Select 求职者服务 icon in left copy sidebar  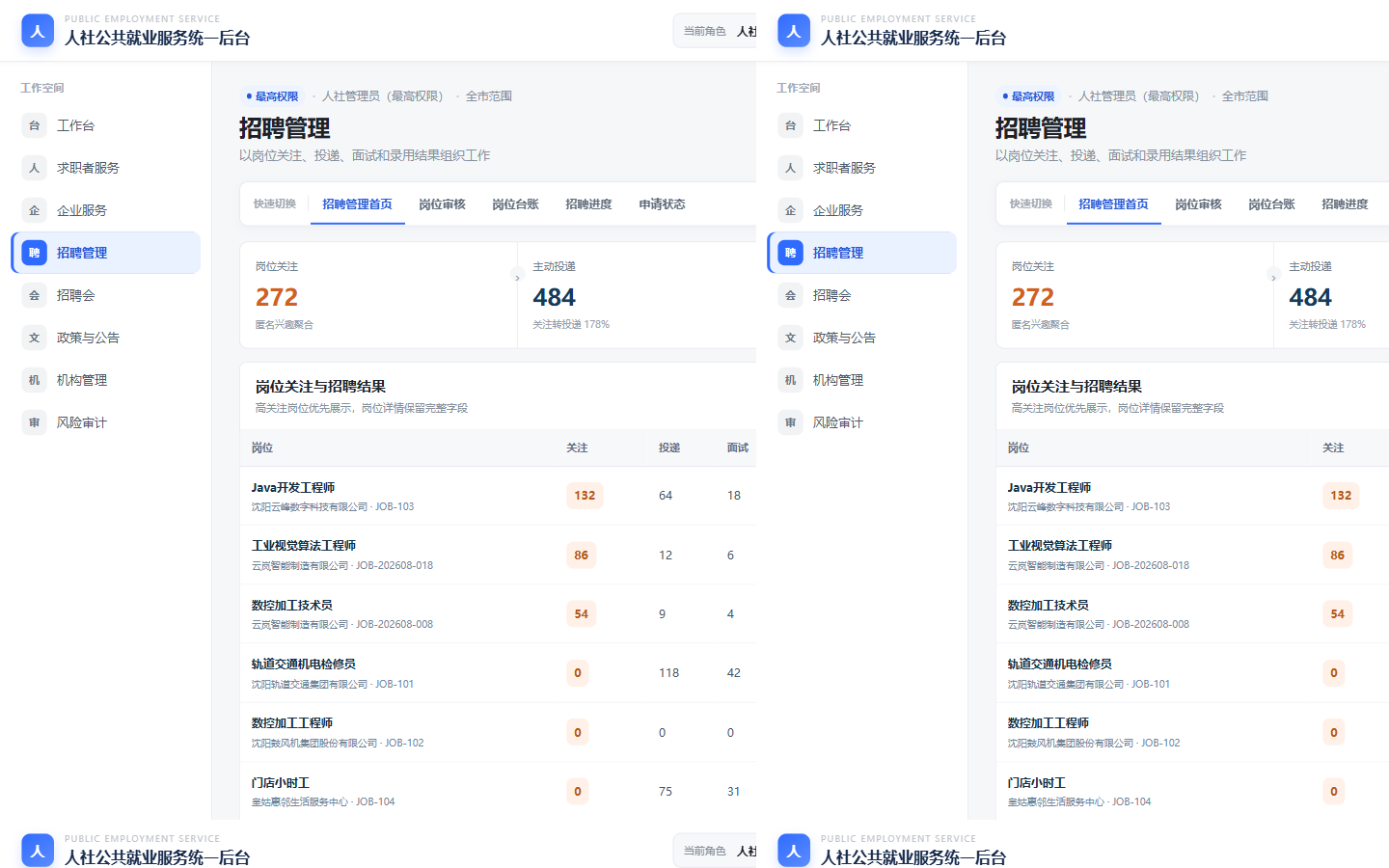coord(35,168)
